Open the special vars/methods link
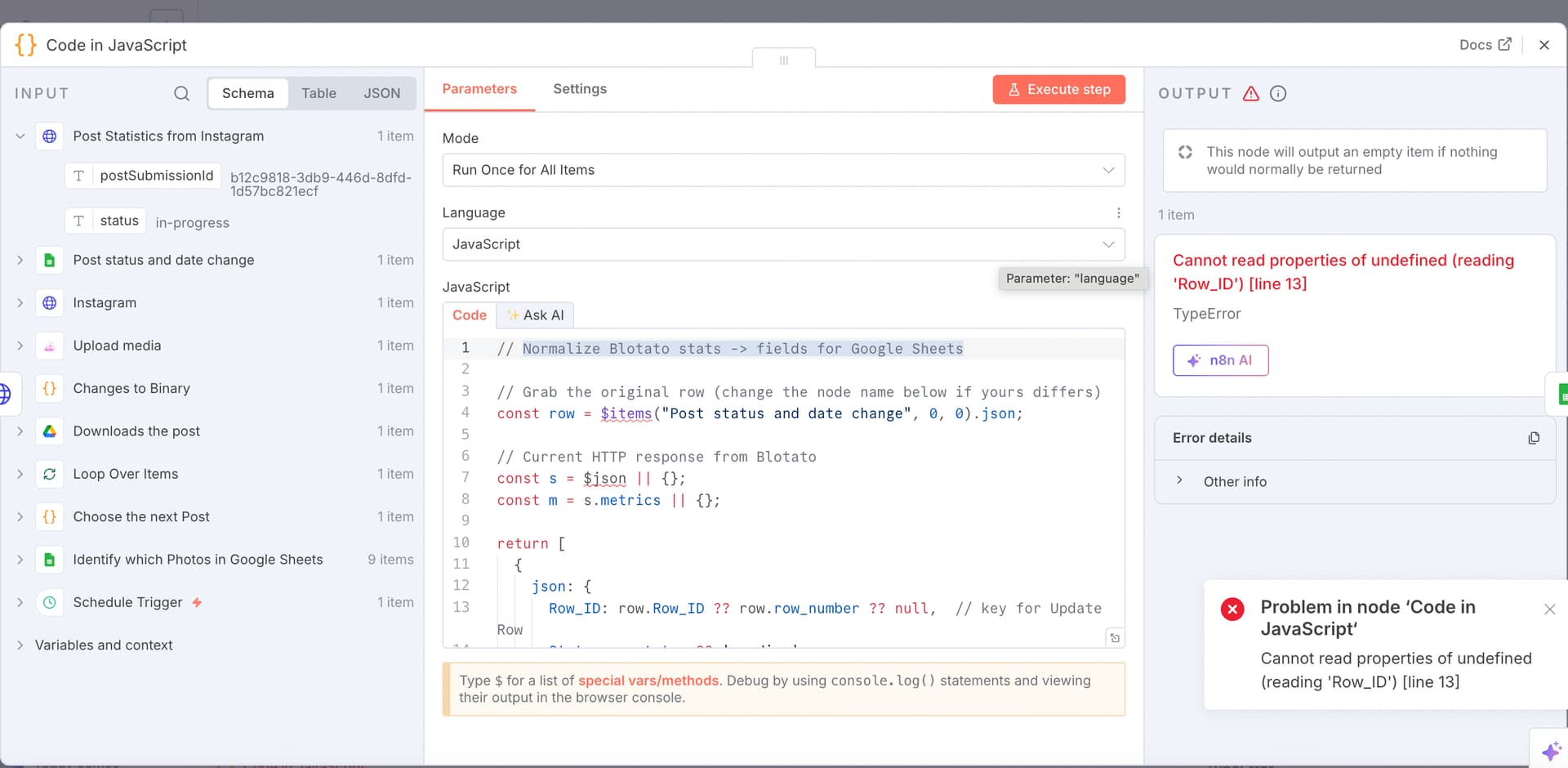The width and height of the screenshot is (1568, 768). point(648,681)
